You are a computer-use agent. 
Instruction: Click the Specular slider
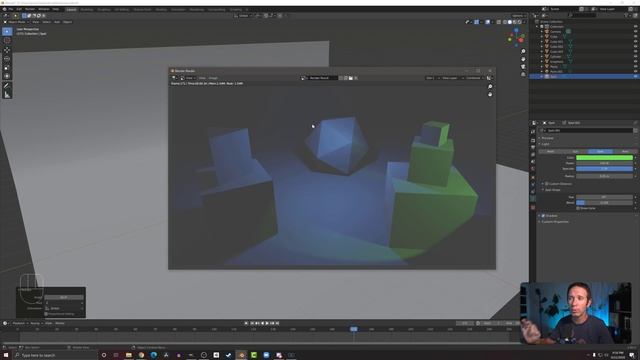[x=604, y=169]
